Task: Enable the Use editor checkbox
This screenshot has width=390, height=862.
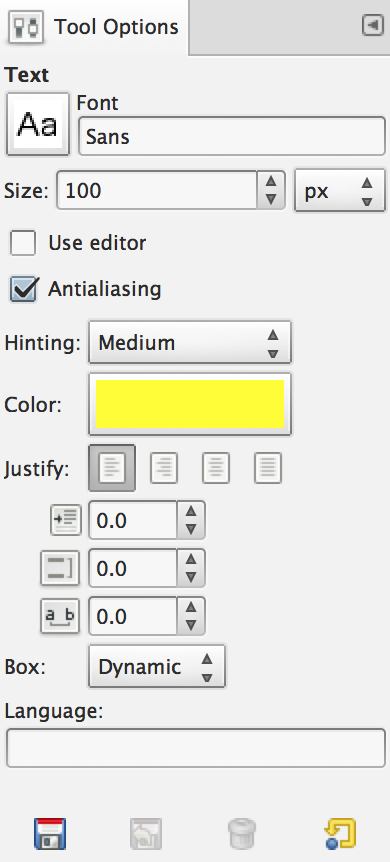Action: click(x=23, y=242)
